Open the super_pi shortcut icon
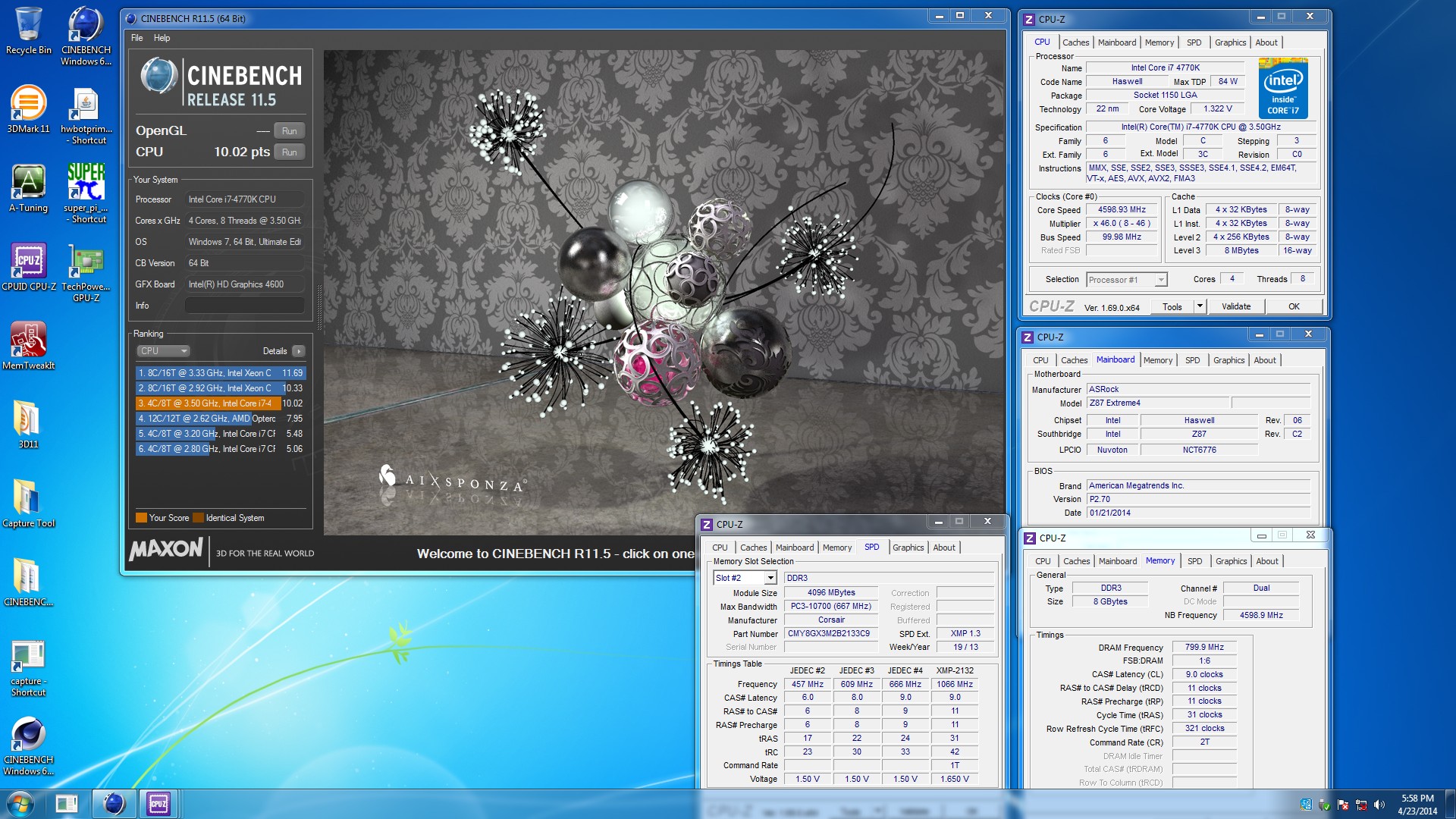 click(86, 193)
